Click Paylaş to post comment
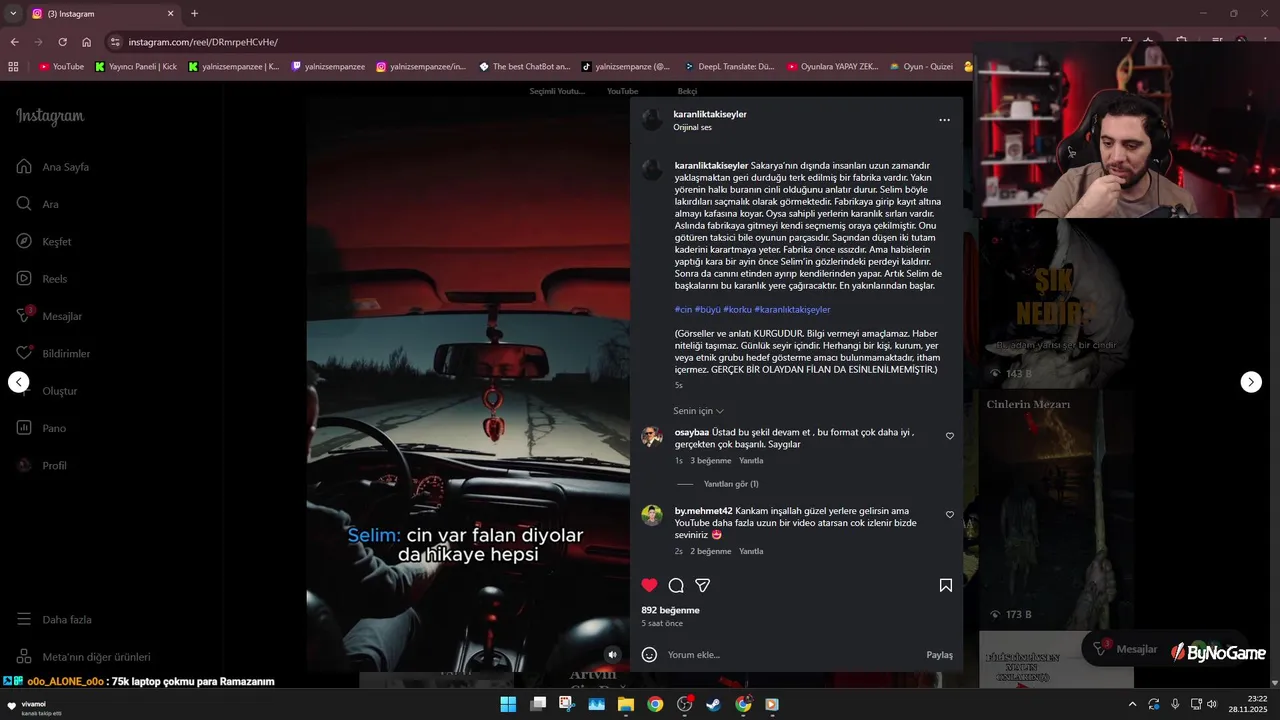 (x=939, y=655)
